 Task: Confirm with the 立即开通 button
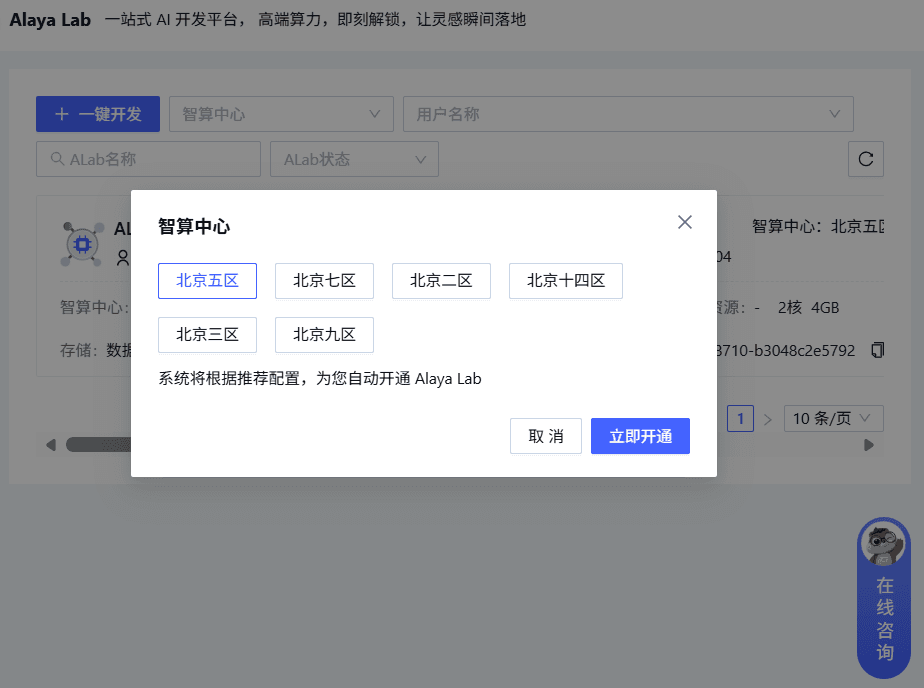640,436
